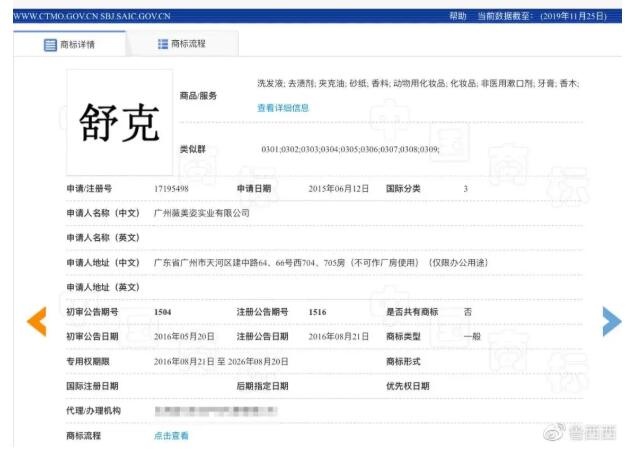635x449 pixels.
Task: Click the 国际注册日期 label
Action: [92, 386]
